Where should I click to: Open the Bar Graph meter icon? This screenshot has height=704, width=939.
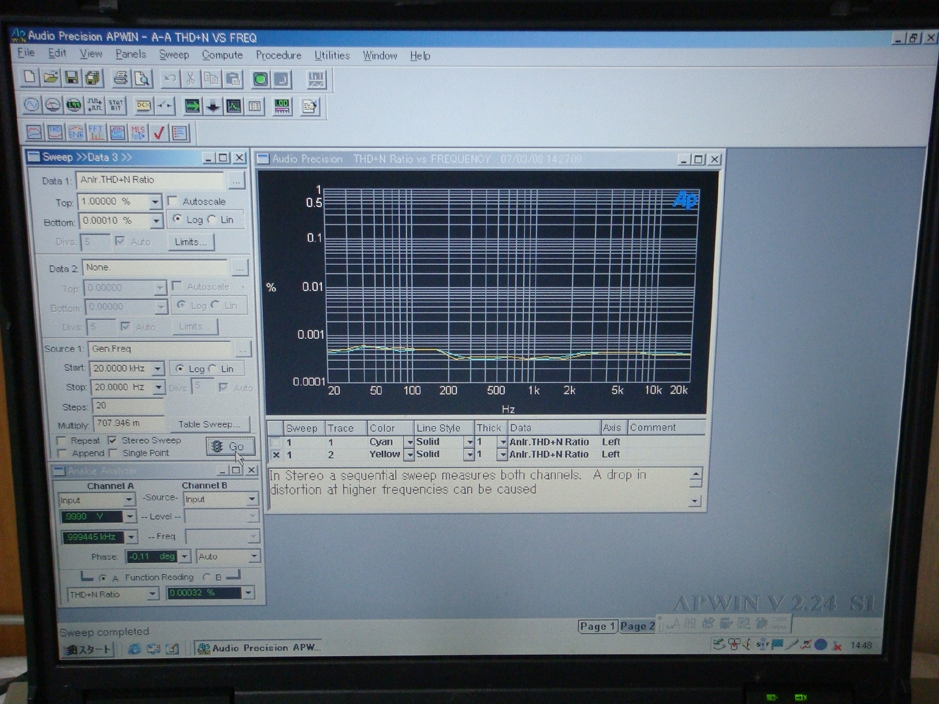pyautogui.click(x=282, y=107)
